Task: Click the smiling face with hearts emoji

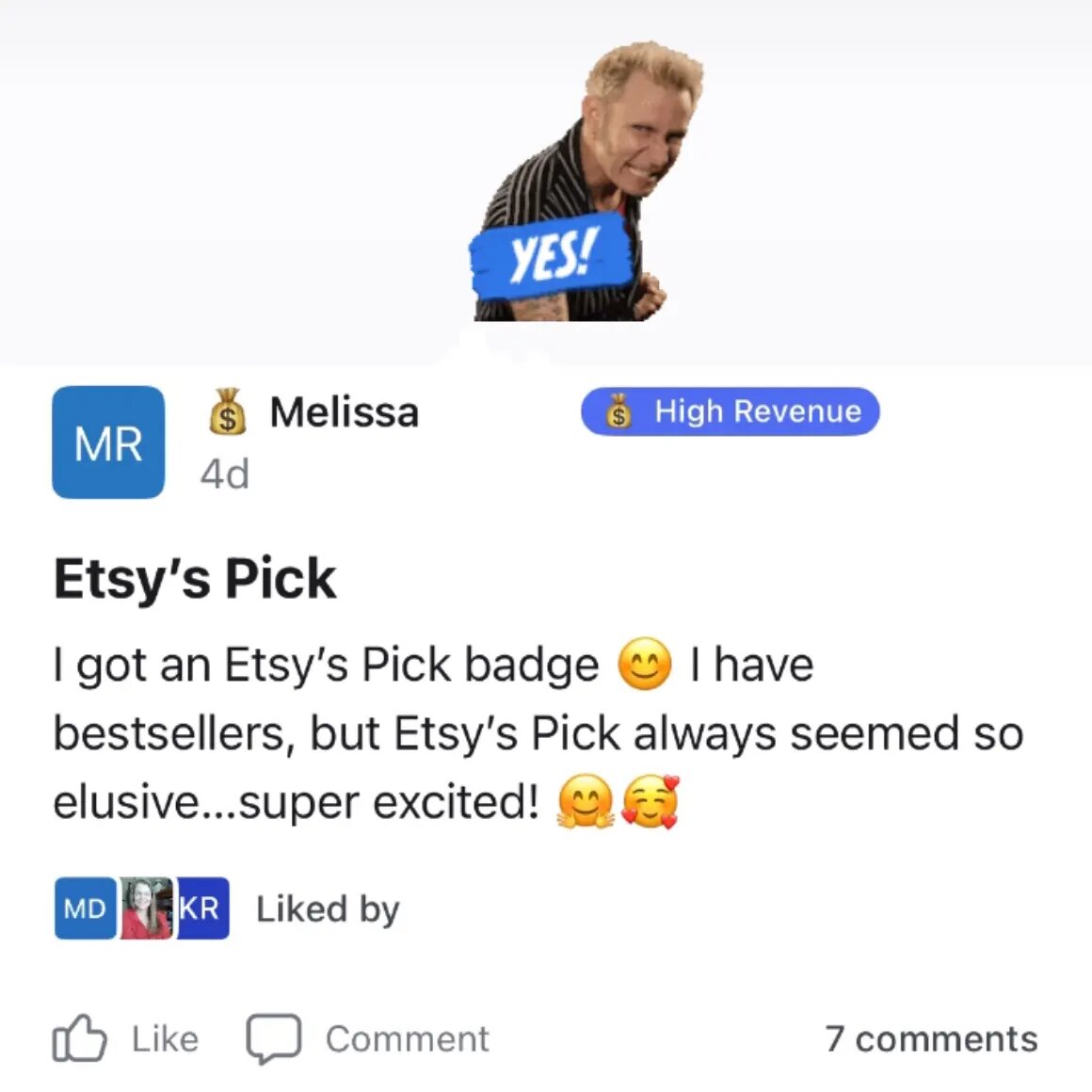Action: click(x=649, y=801)
